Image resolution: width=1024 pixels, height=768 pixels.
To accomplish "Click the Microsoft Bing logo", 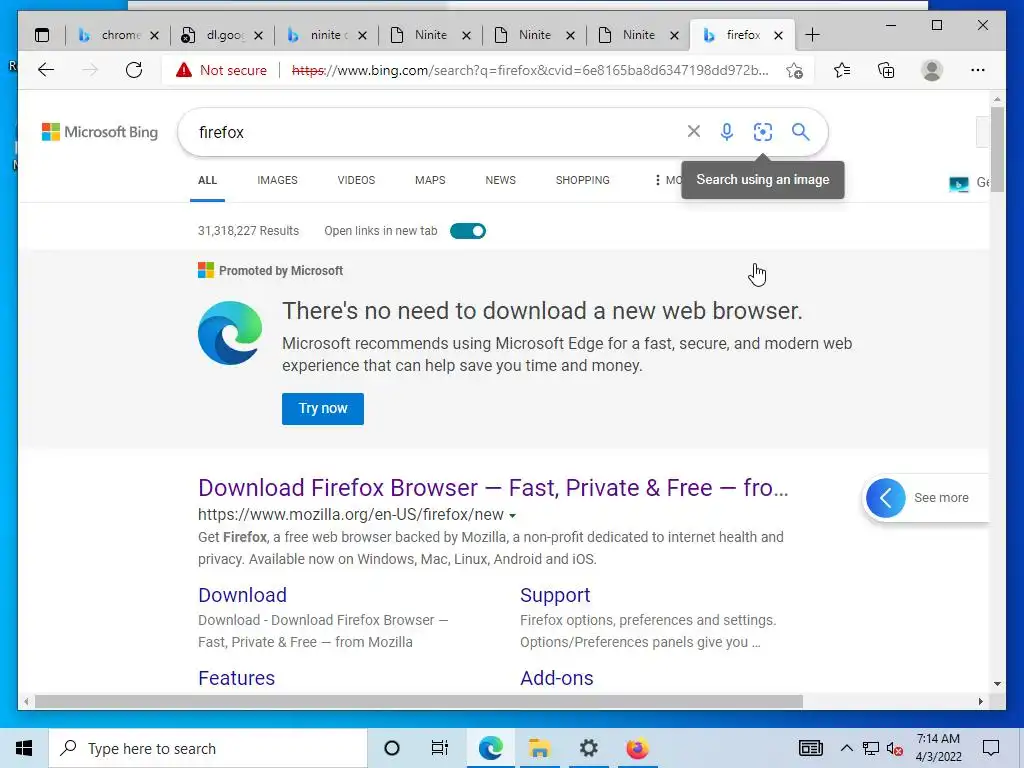I will pyautogui.click(x=100, y=132).
